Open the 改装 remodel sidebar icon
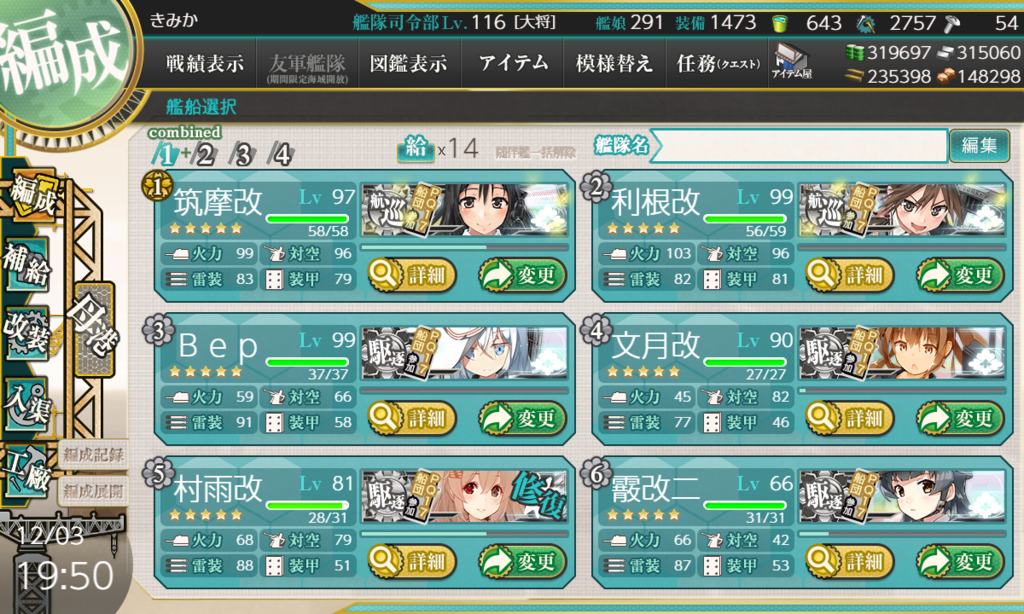Image resolution: width=1024 pixels, height=614 pixels. coord(27,333)
